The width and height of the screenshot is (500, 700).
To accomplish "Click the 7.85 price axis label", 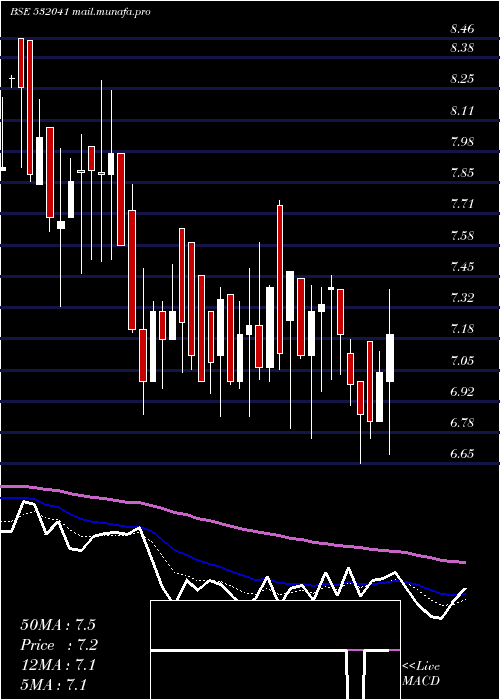I will pos(462,173).
